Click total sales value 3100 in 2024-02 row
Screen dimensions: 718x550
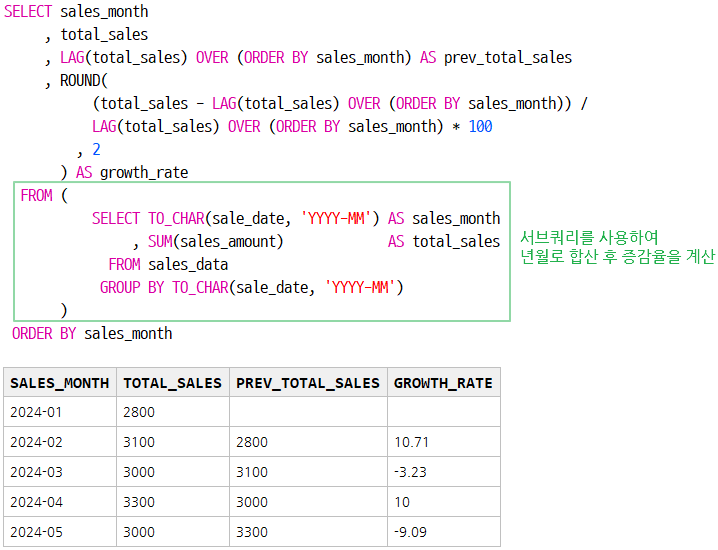[x=173, y=442]
